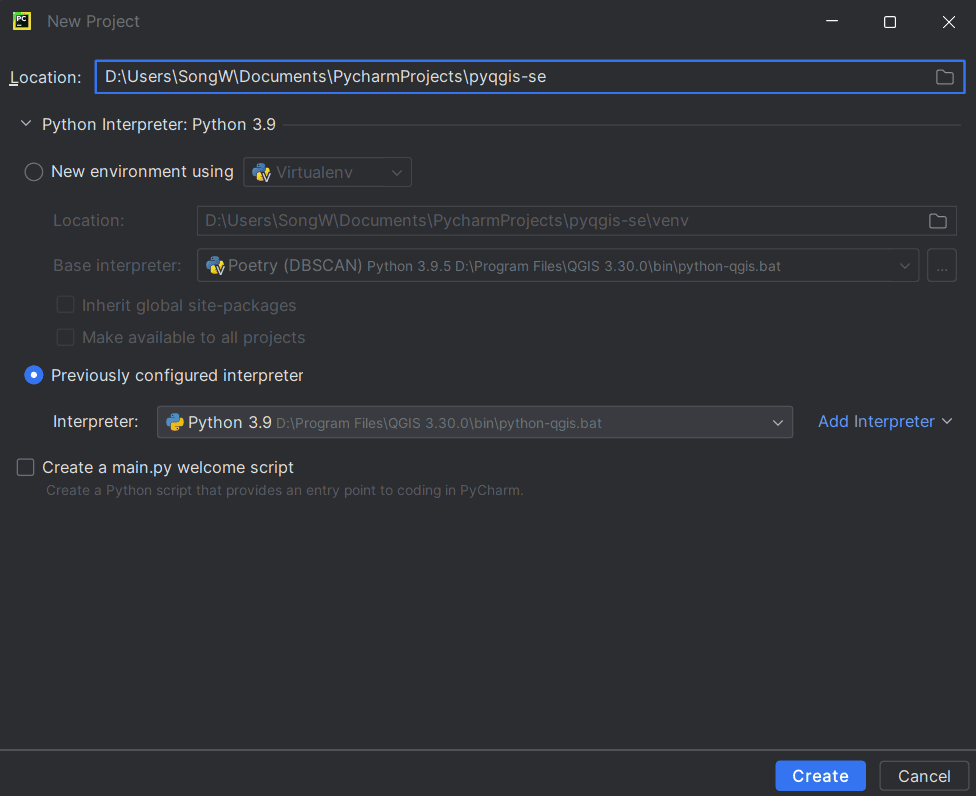
Task: Click Python logo in Interpreter combo box
Action: pyautogui.click(x=175, y=423)
